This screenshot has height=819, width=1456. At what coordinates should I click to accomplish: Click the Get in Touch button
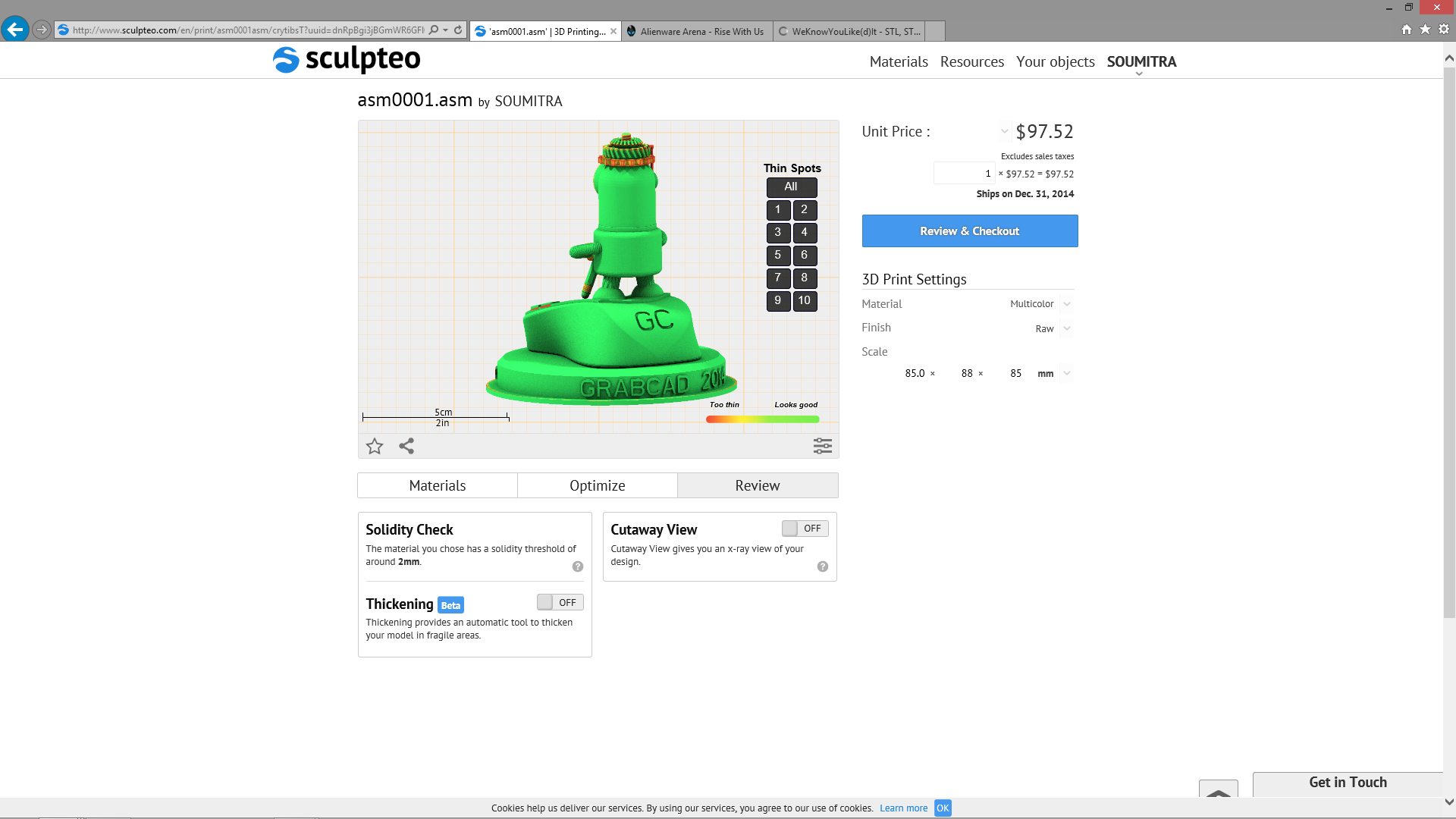[x=1348, y=783]
